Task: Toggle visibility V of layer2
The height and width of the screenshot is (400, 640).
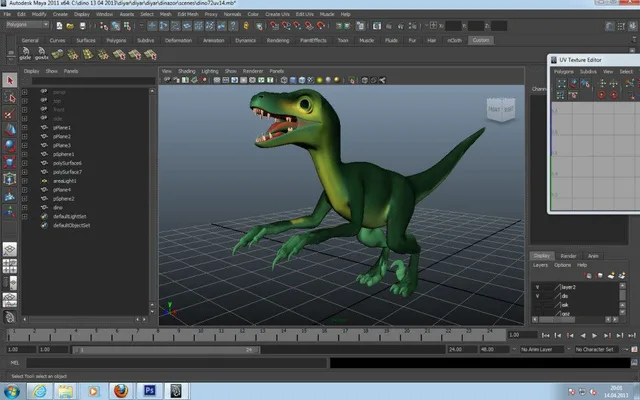Action: (x=537, y=287)
